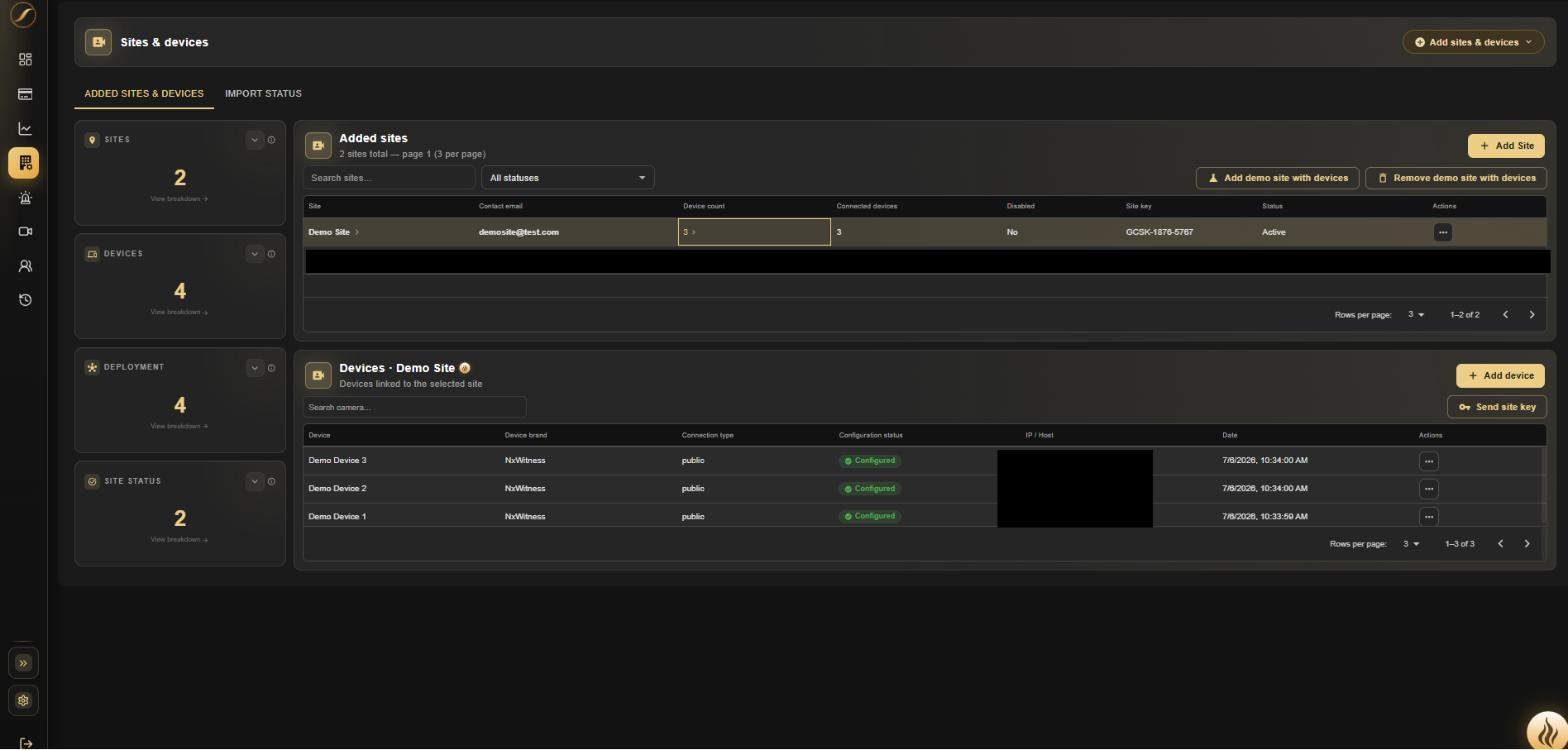The width and height of the screenshot is (1568, 750).
Task: Click demosite@test.com contact email
Action: click(519, 232)
